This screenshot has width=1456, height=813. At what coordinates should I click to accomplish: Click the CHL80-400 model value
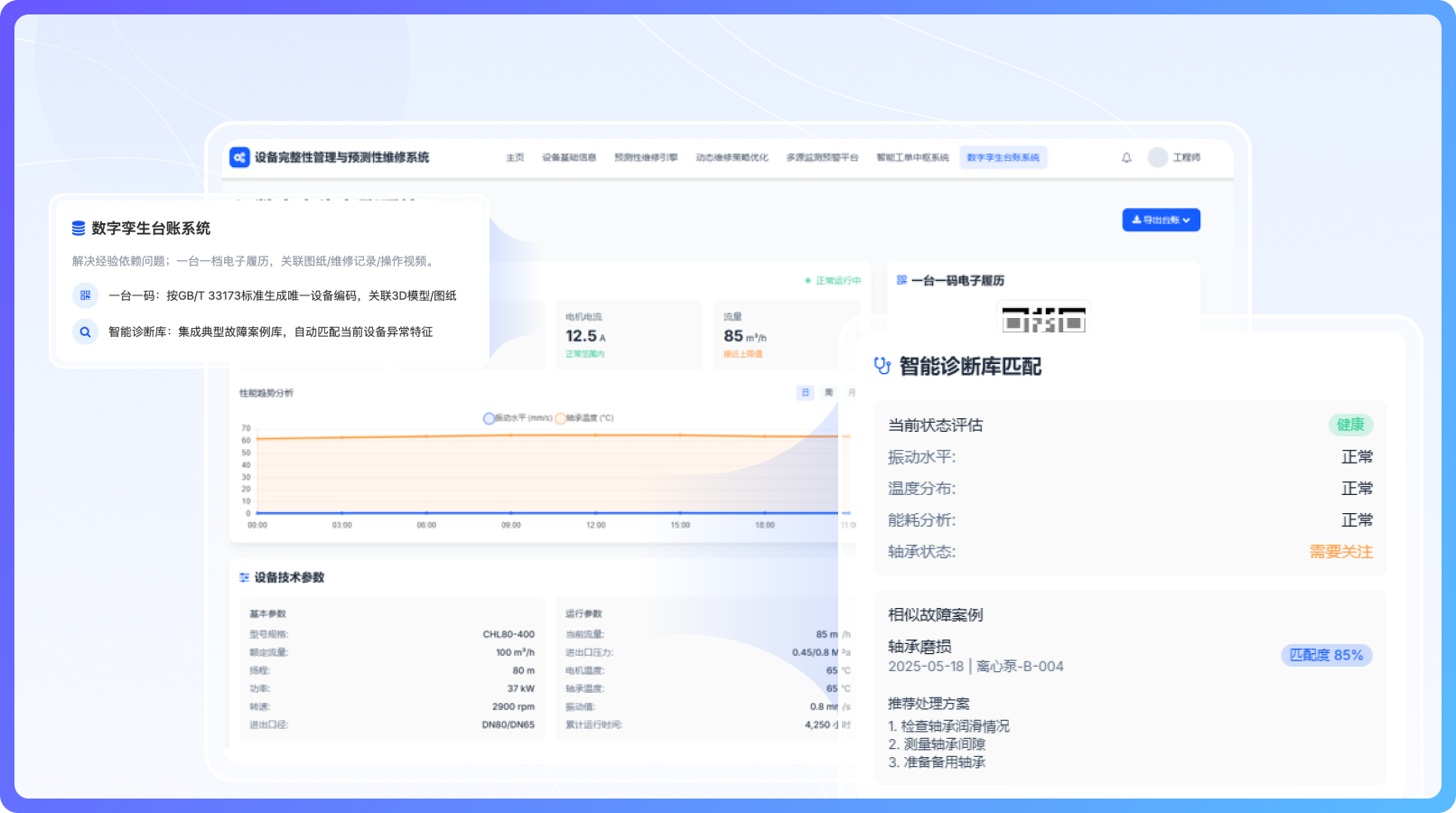coord(509,634)
